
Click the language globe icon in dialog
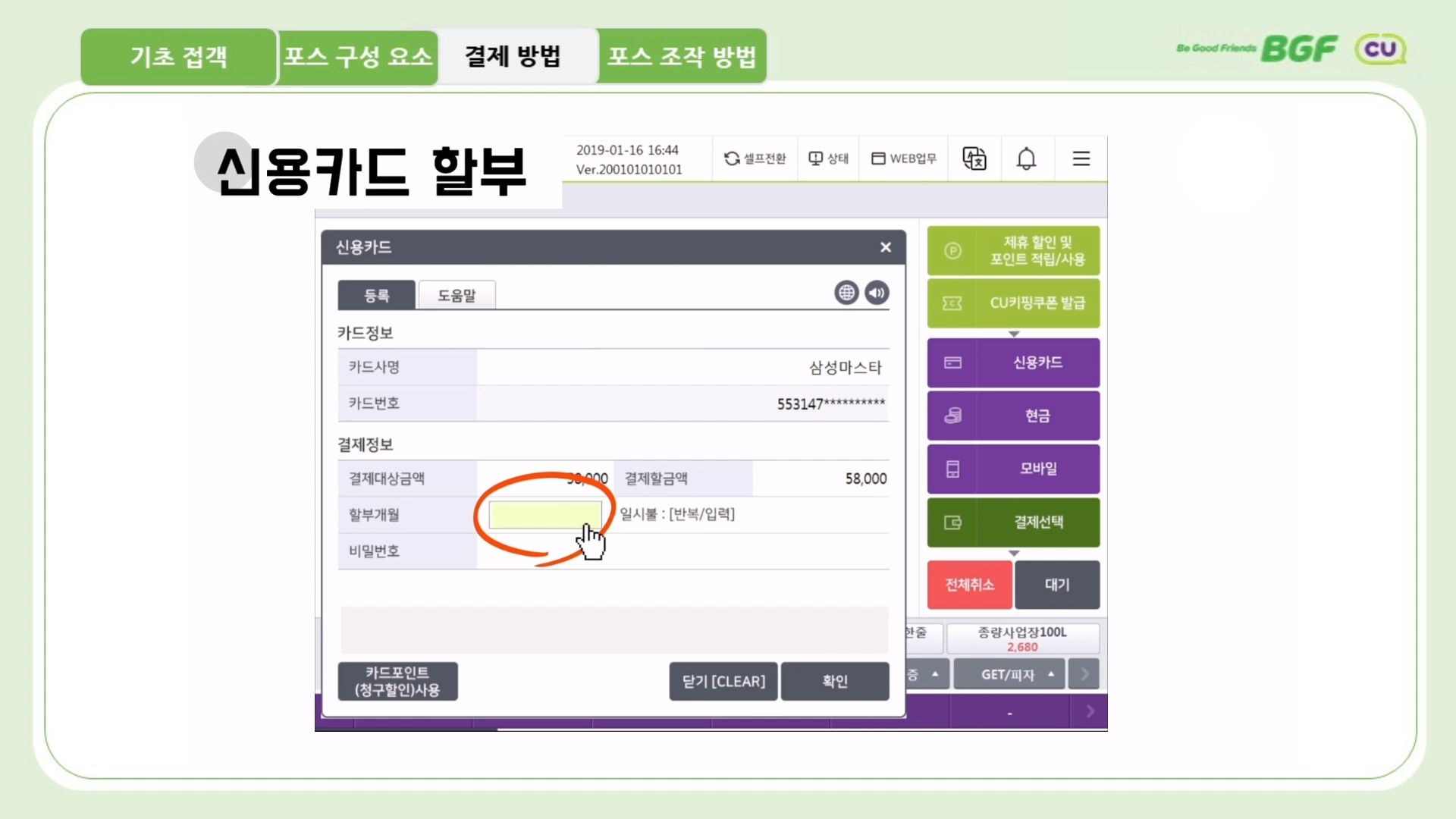pyautogui.click(x=846, y=293)
